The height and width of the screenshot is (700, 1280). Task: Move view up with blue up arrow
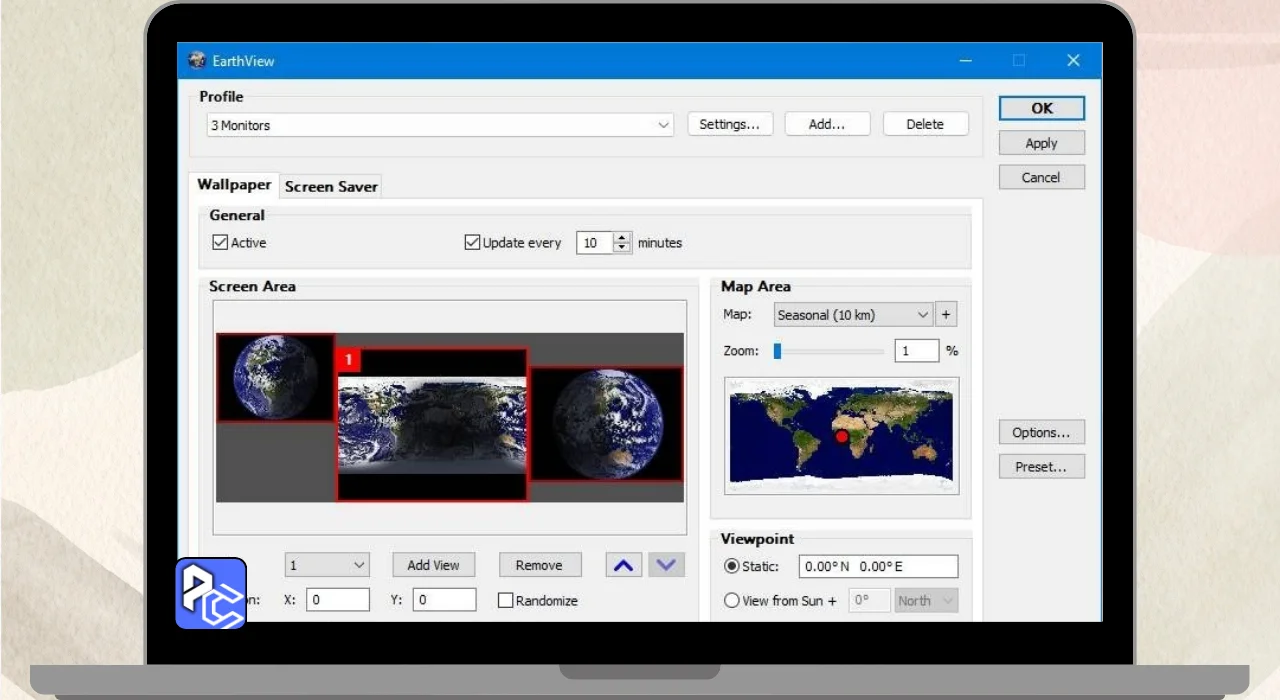coord(623,566)
